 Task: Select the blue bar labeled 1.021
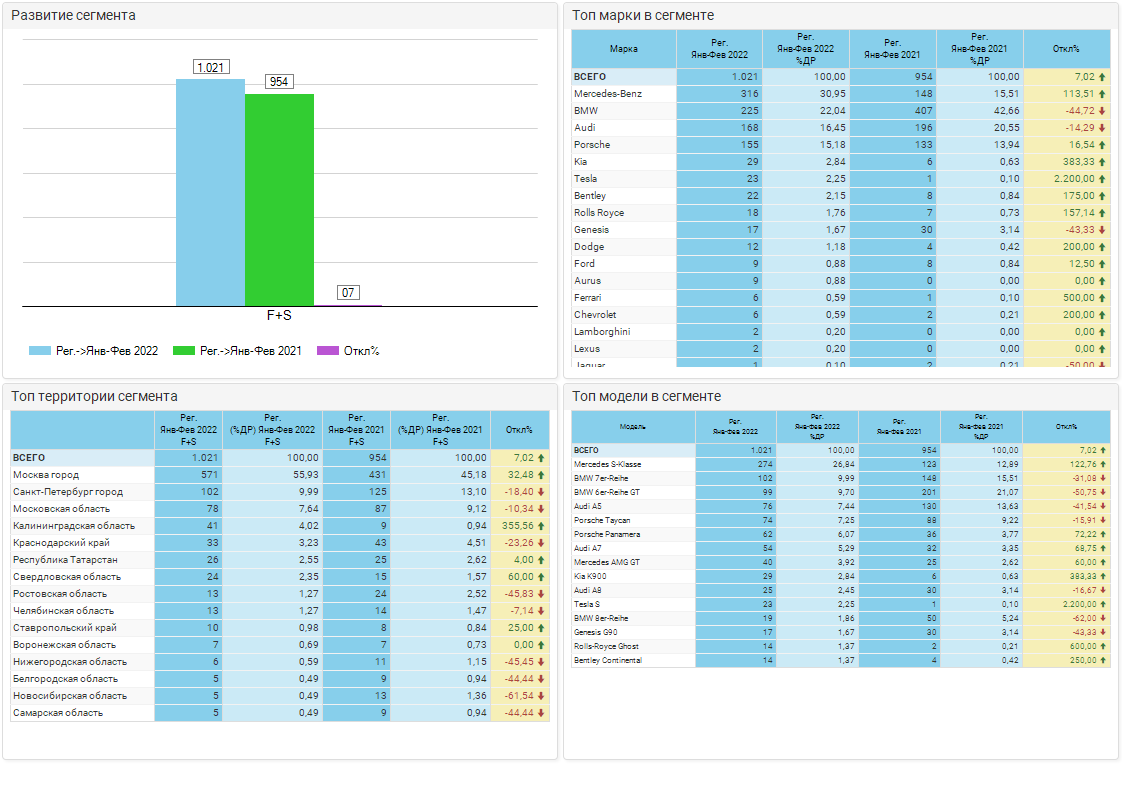coord(210,192)
